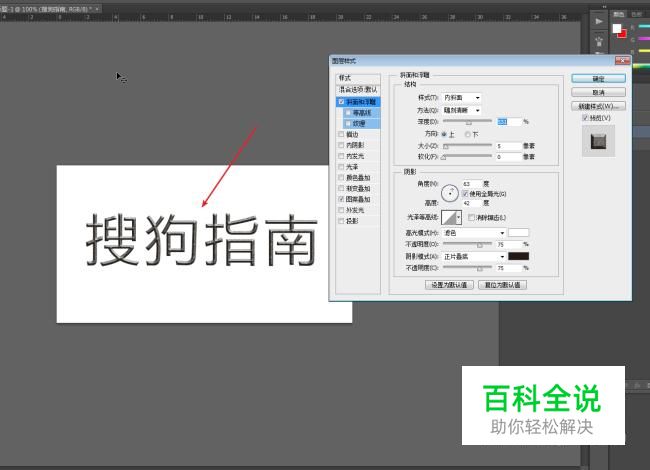Click the 高度 altitude value field

(472, 203)
